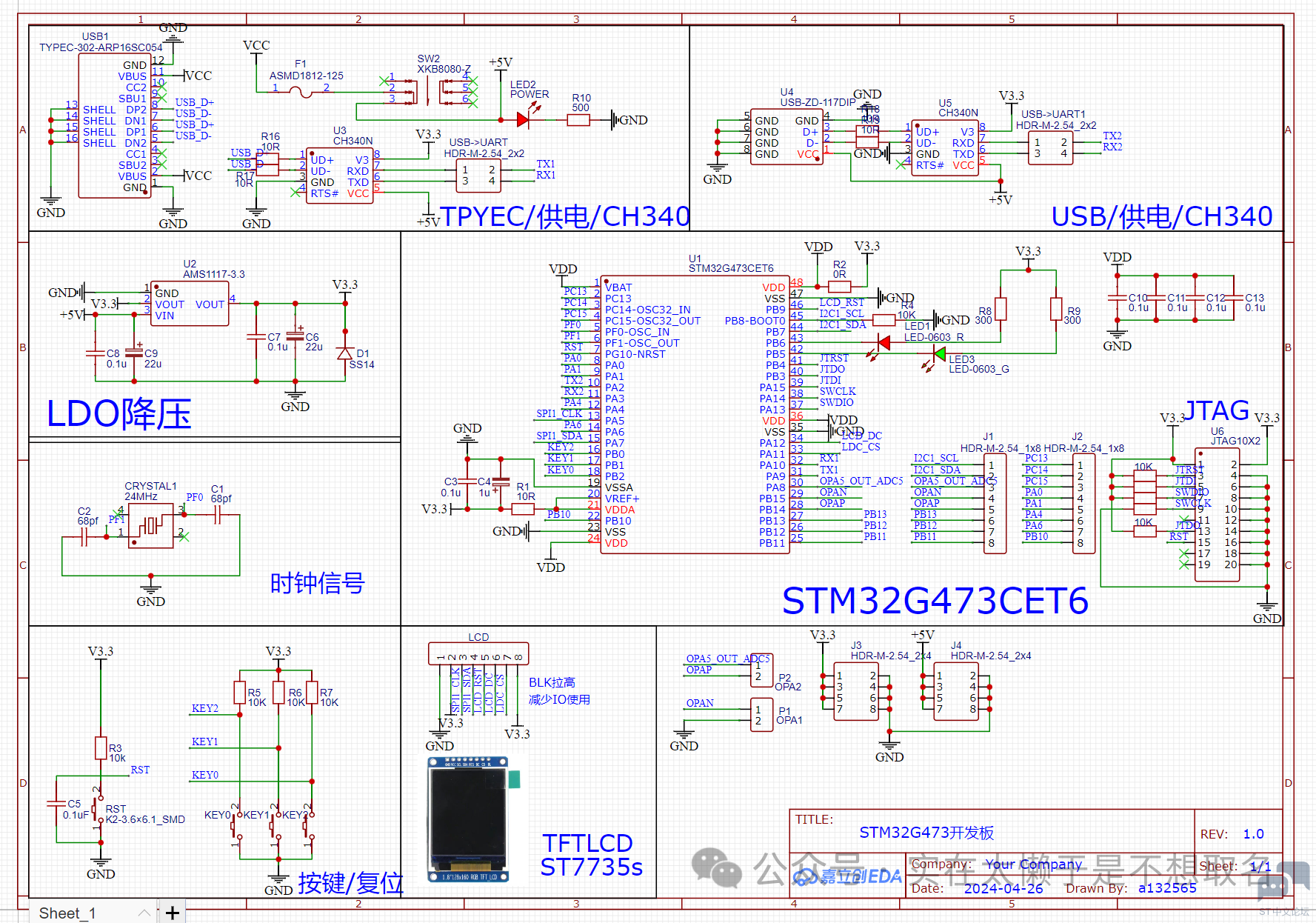Click the LDO降压 section title
1316x923 pixels.
coord(118,413)
